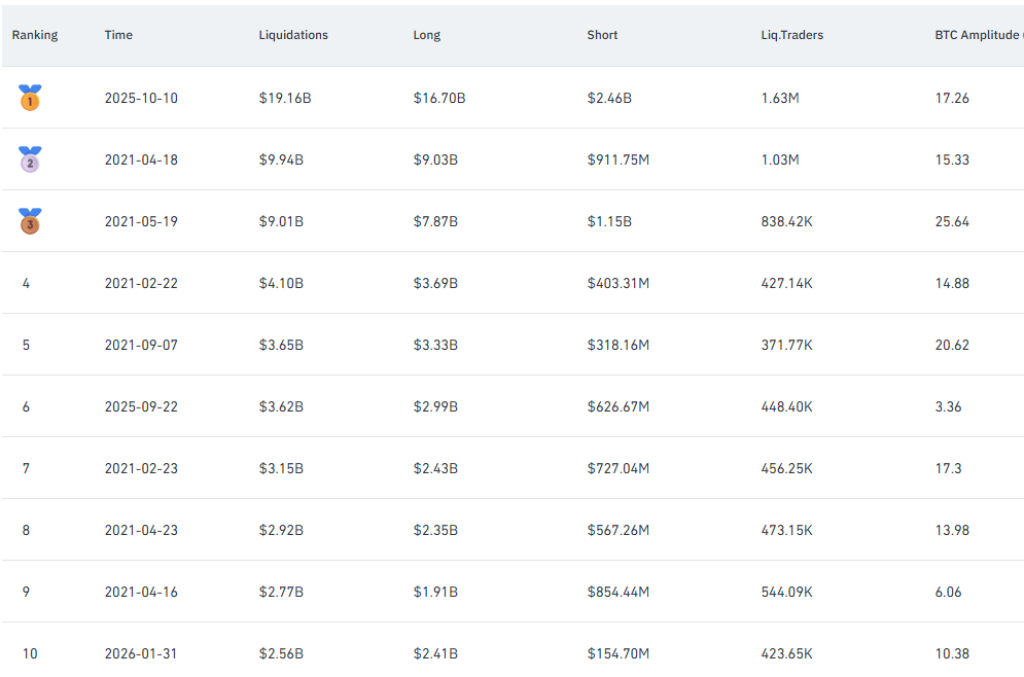Screen dimensions: 1024x677
Task: Sort by the Ranking column header
Action: pos(35,35)
